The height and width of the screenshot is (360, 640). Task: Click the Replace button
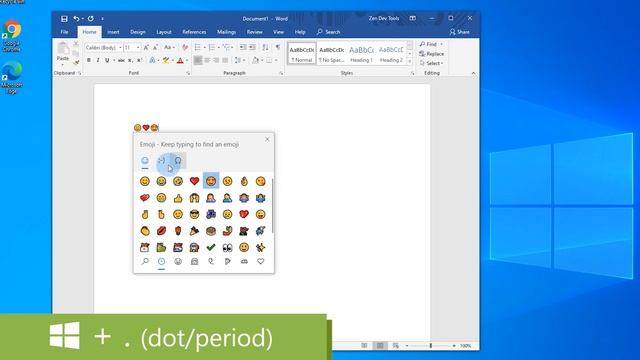(431, 54)
